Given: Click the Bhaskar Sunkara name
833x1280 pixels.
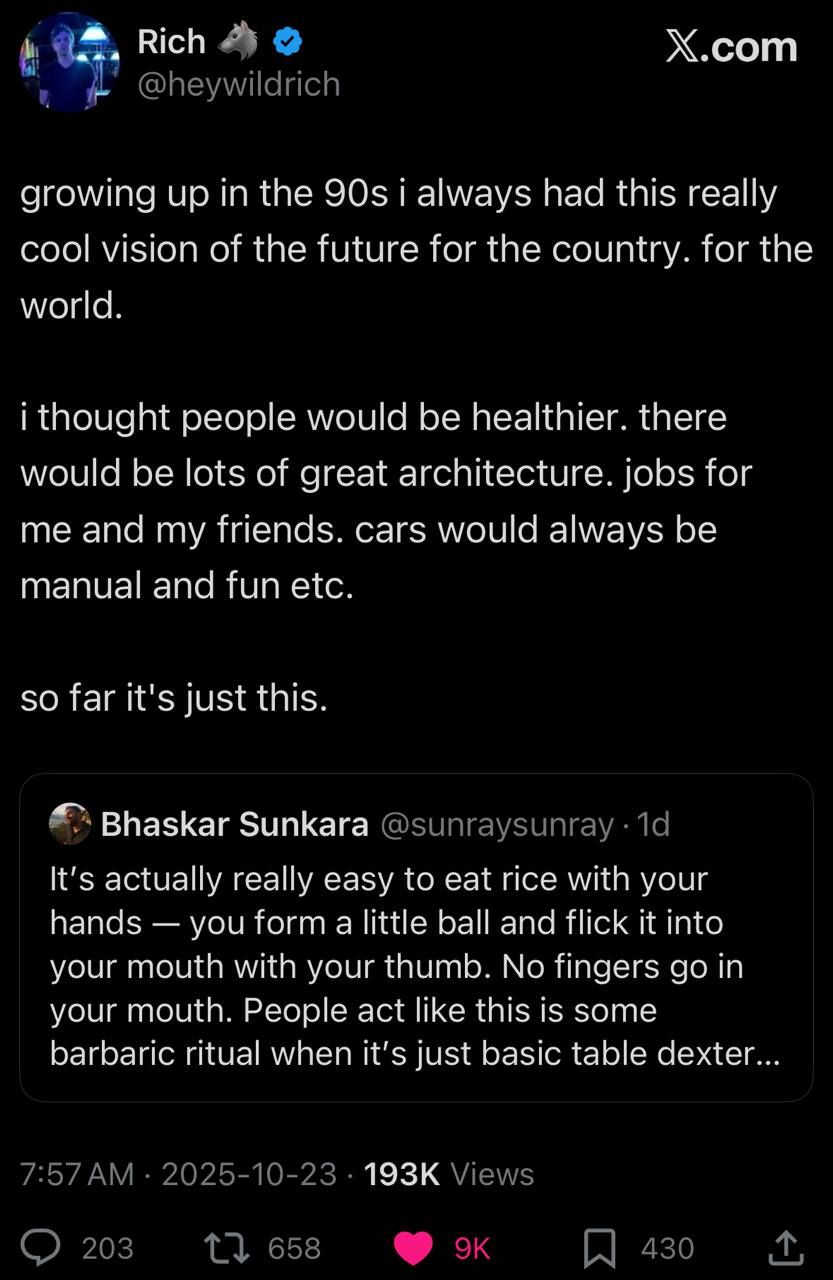Looking at the screenshot, I should pyautogui.click(x=234, y=824).
